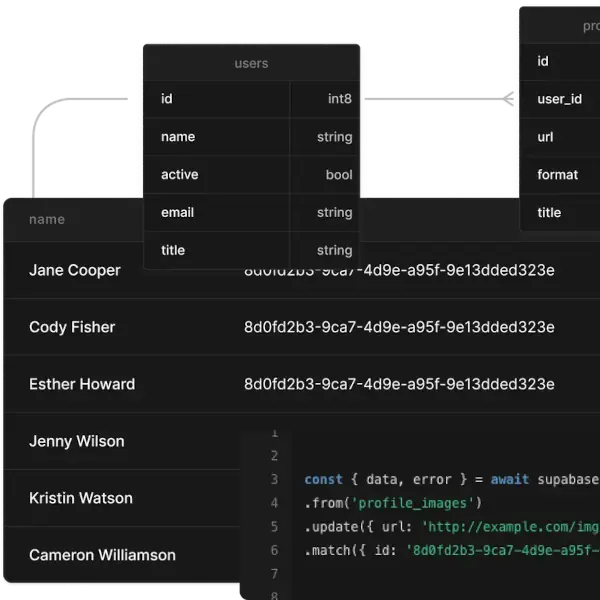
Task: Click the name column header in data grid
Action: click(x=47, y=220)
